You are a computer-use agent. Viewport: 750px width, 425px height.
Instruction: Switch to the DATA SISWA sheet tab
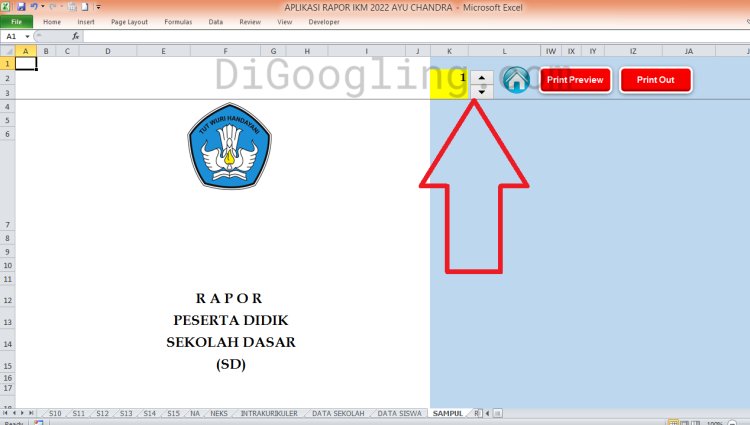click(399, 412)
